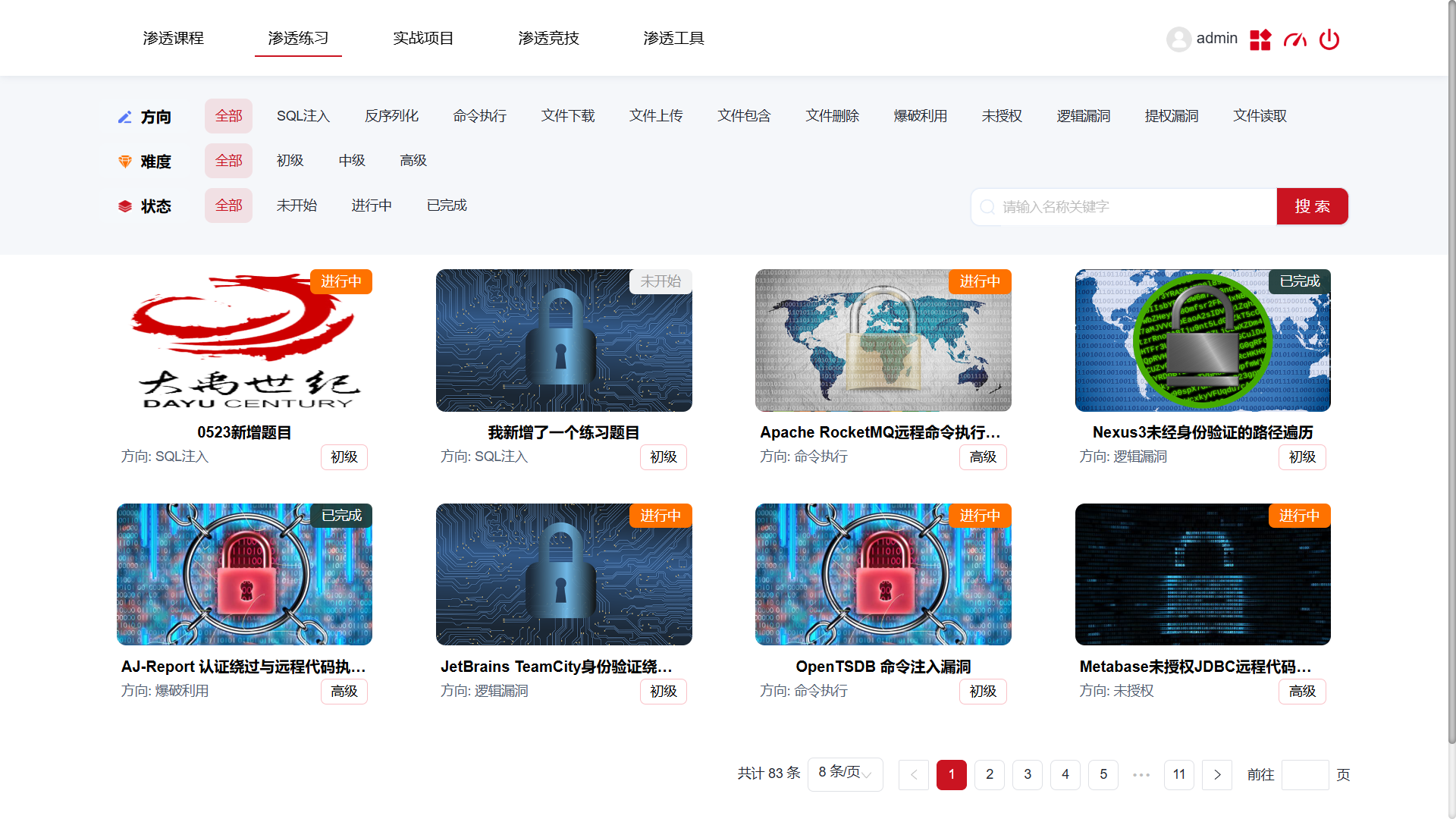Open the 渗透课程 tab
This screenshot has width=1456, height=819.
(173, 38)
